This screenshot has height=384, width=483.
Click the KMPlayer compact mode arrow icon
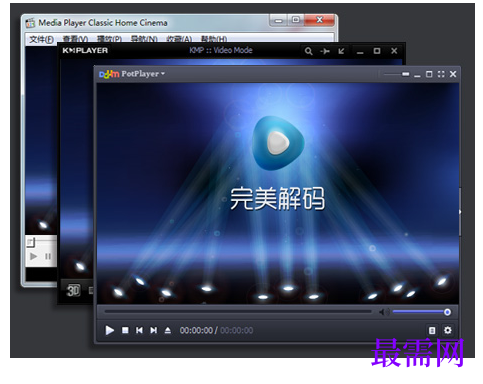point(341,51)
